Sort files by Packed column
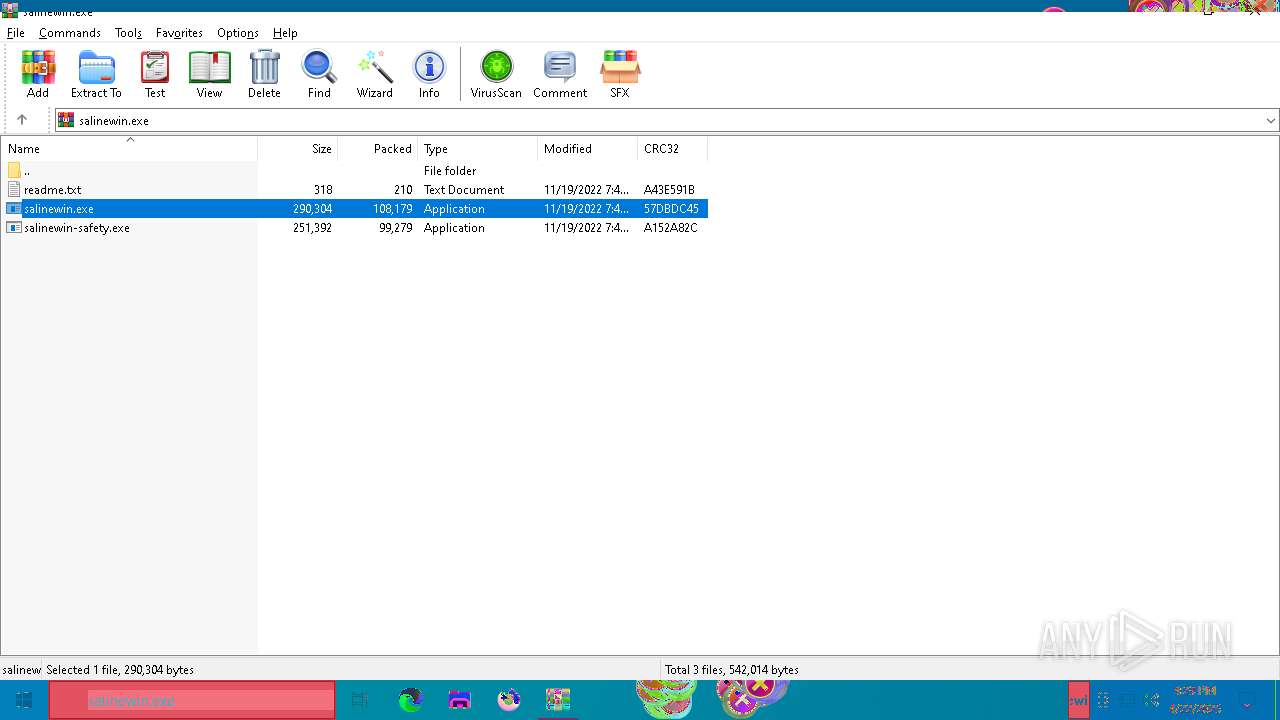This screenshot has width=1280, height=720. [x=378, y=148]
